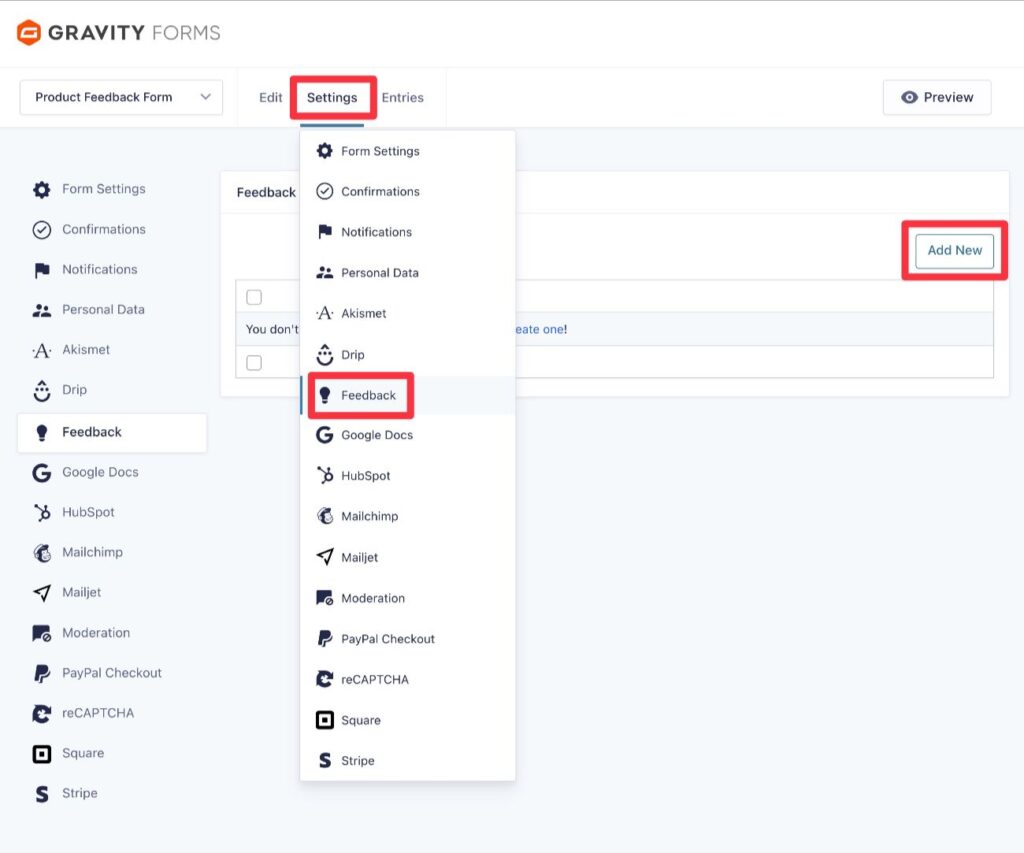Viewport: 1024px width, 853px height.
Task: Click the sidebar Mailchimp icon
Action: click(x=42, y=553)
